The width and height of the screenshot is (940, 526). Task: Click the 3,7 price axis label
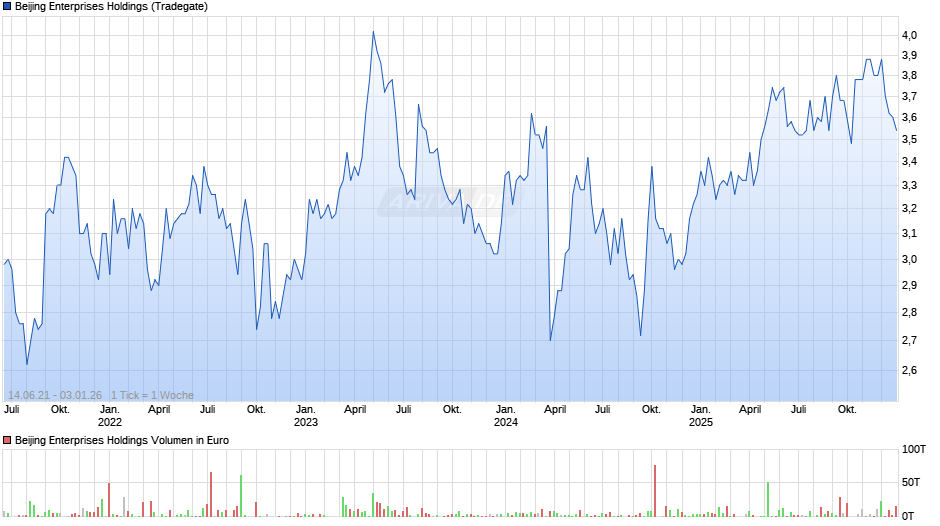pyautogui.click(x=909, y=97)
